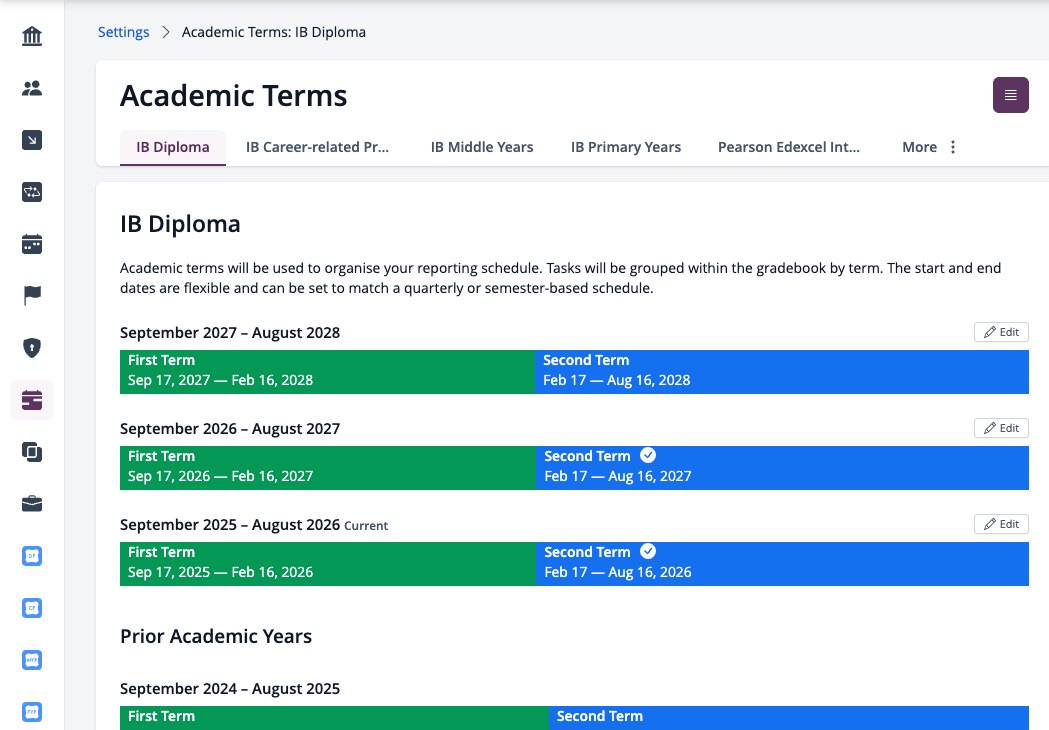
Task: Click First Term Sep 17, 2026 green bar
Action: 328,468
